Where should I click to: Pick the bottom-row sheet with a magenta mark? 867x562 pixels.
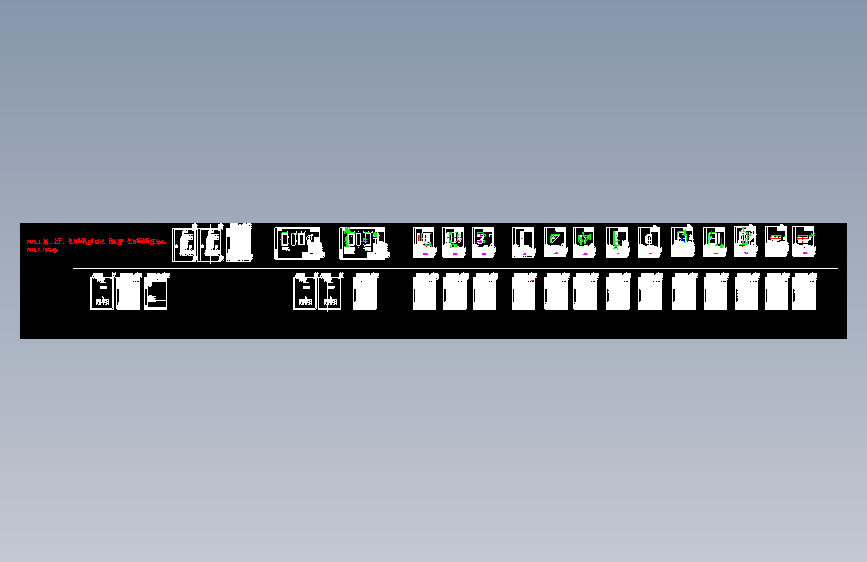click(524, 292)
